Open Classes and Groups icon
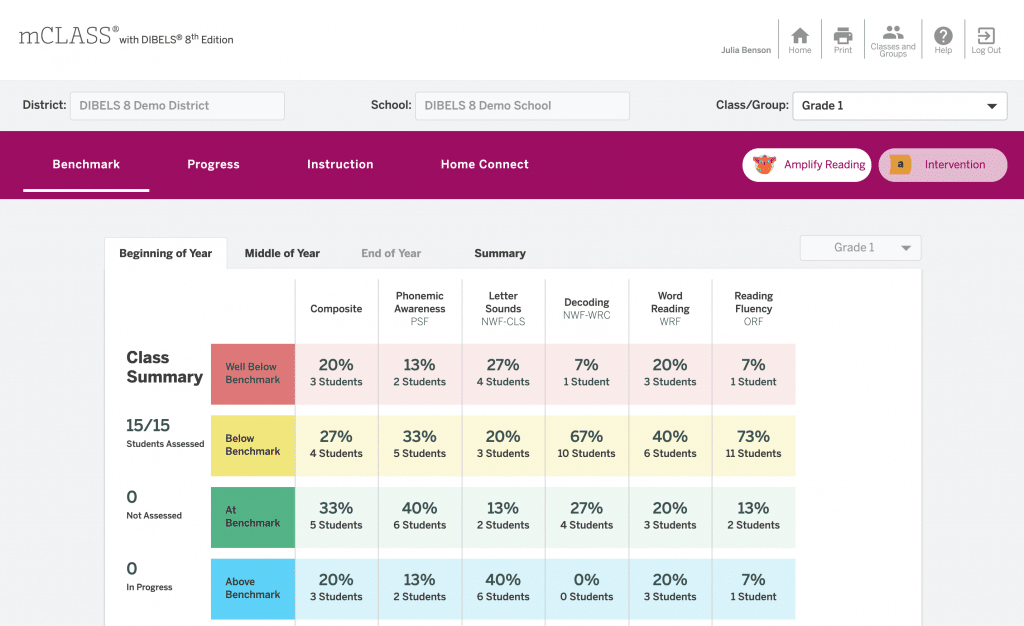The height and width of the screenshot is (626, 1024). (893, 32)
